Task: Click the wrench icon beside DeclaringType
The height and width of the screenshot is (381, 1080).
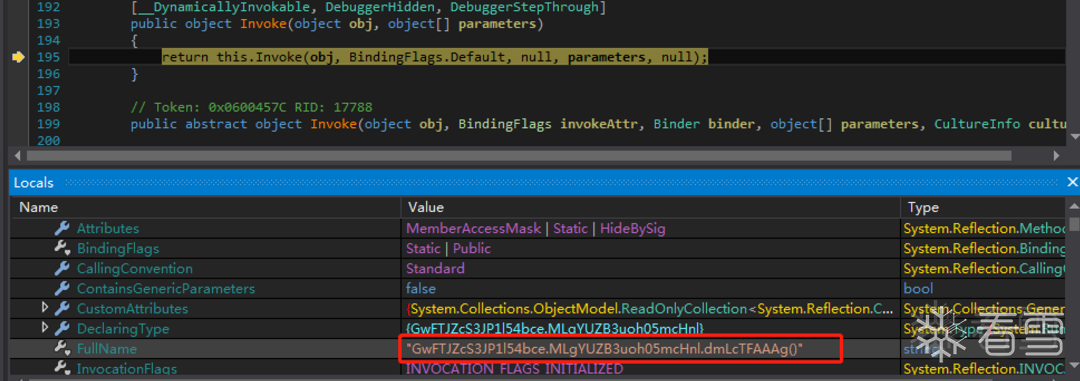Action: pyautogui.click(x=62, y=329)
